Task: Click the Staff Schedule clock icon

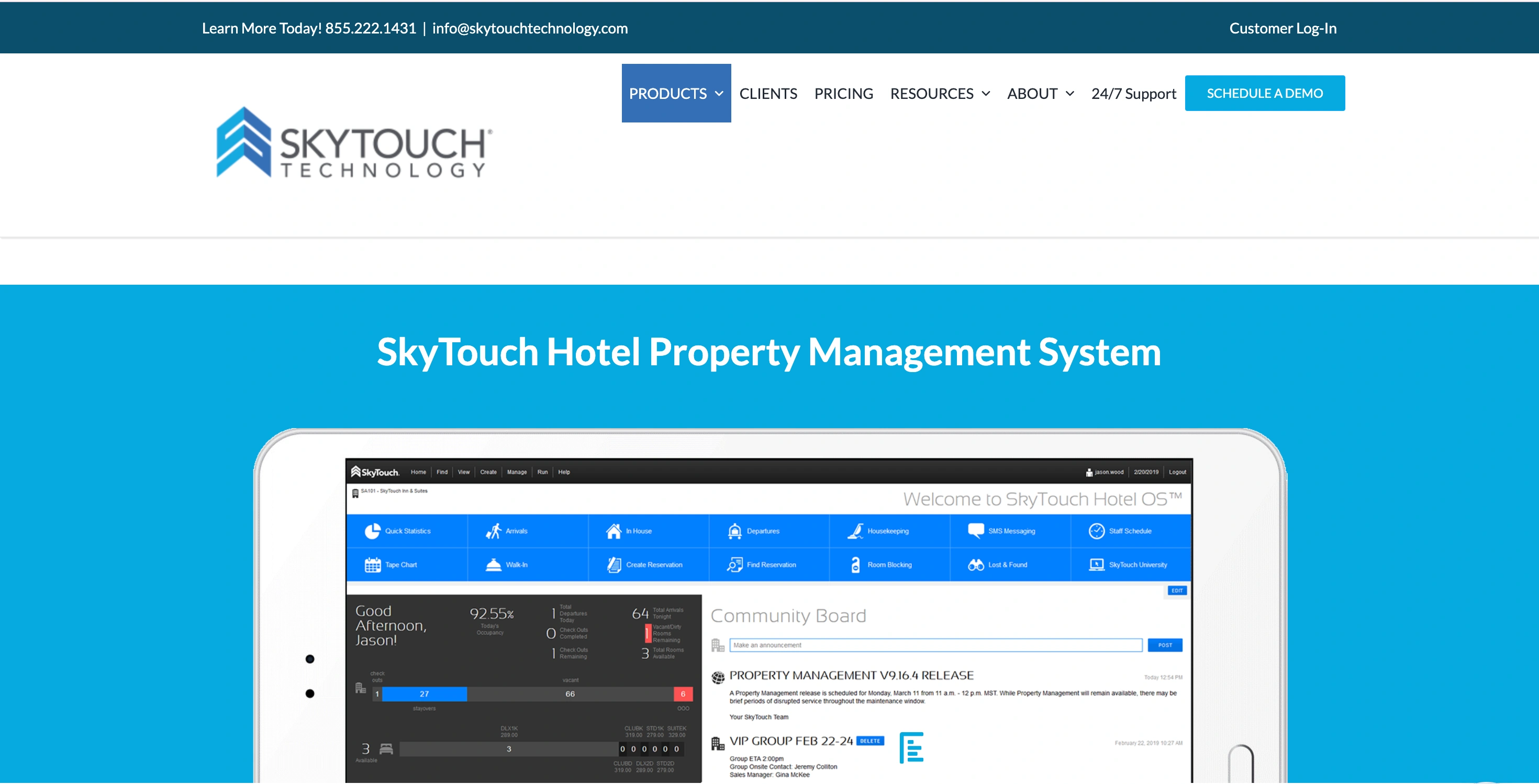Action: point(1096,531)
